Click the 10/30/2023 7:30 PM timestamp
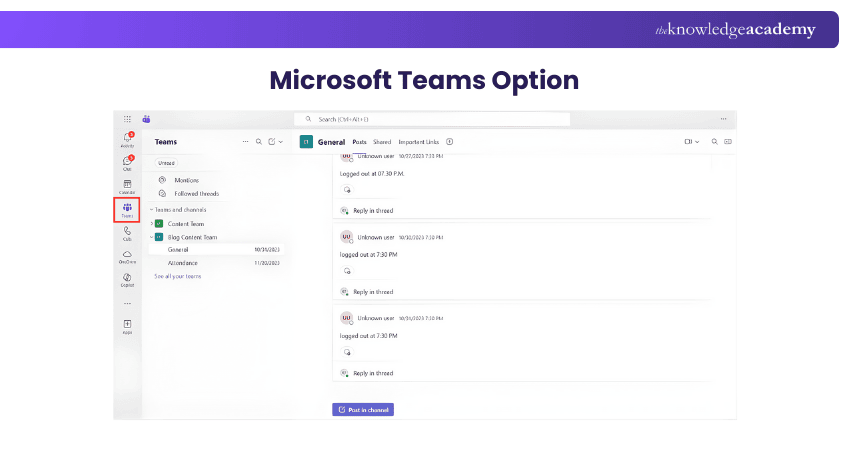This screenshot has width=850, height=450. [421, 237]
